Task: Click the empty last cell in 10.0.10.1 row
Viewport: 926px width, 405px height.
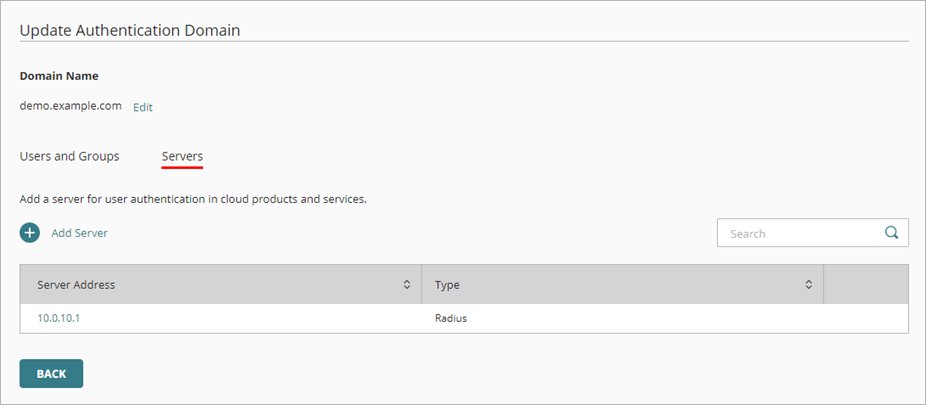Action: [865, 318]
